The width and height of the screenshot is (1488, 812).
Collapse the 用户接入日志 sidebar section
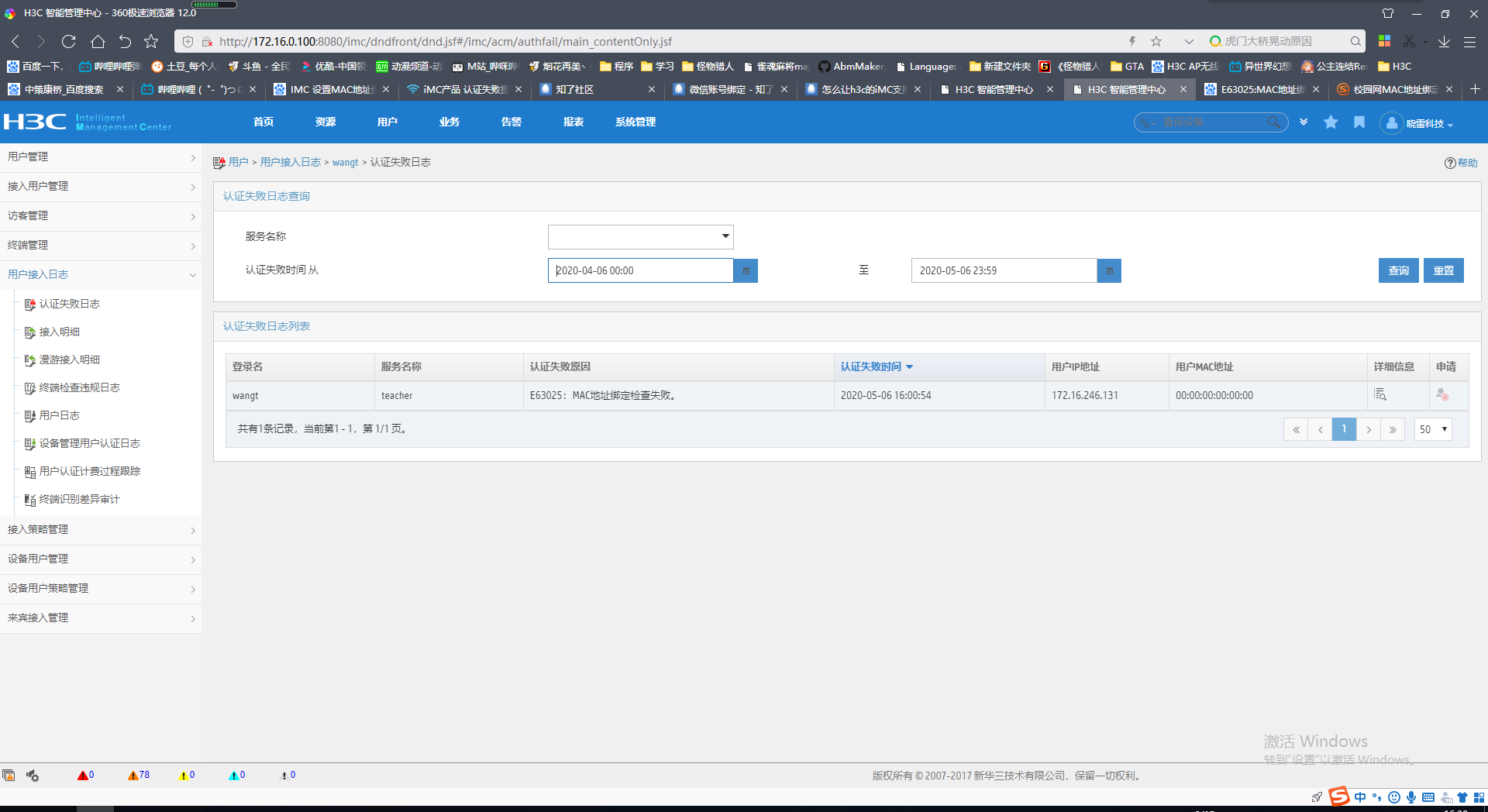[x=101, y=275]
